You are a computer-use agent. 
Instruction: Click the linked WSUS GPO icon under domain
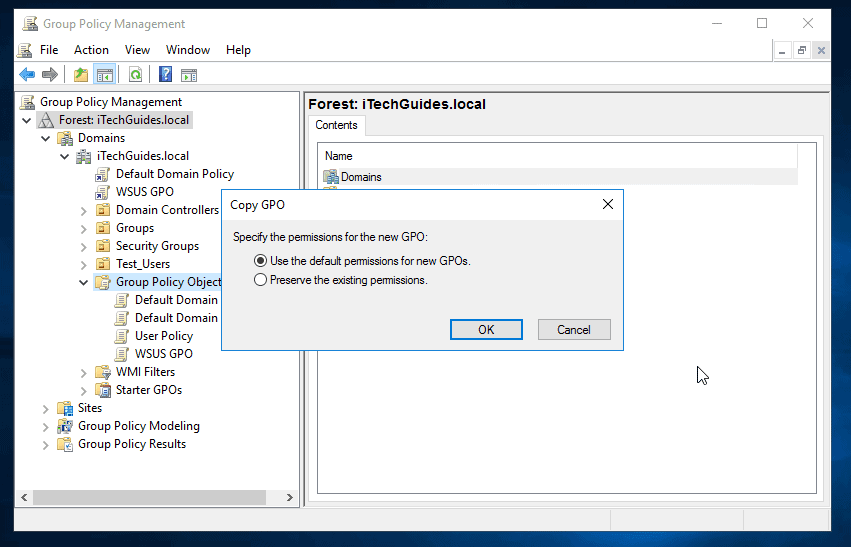tap(103, 192)
